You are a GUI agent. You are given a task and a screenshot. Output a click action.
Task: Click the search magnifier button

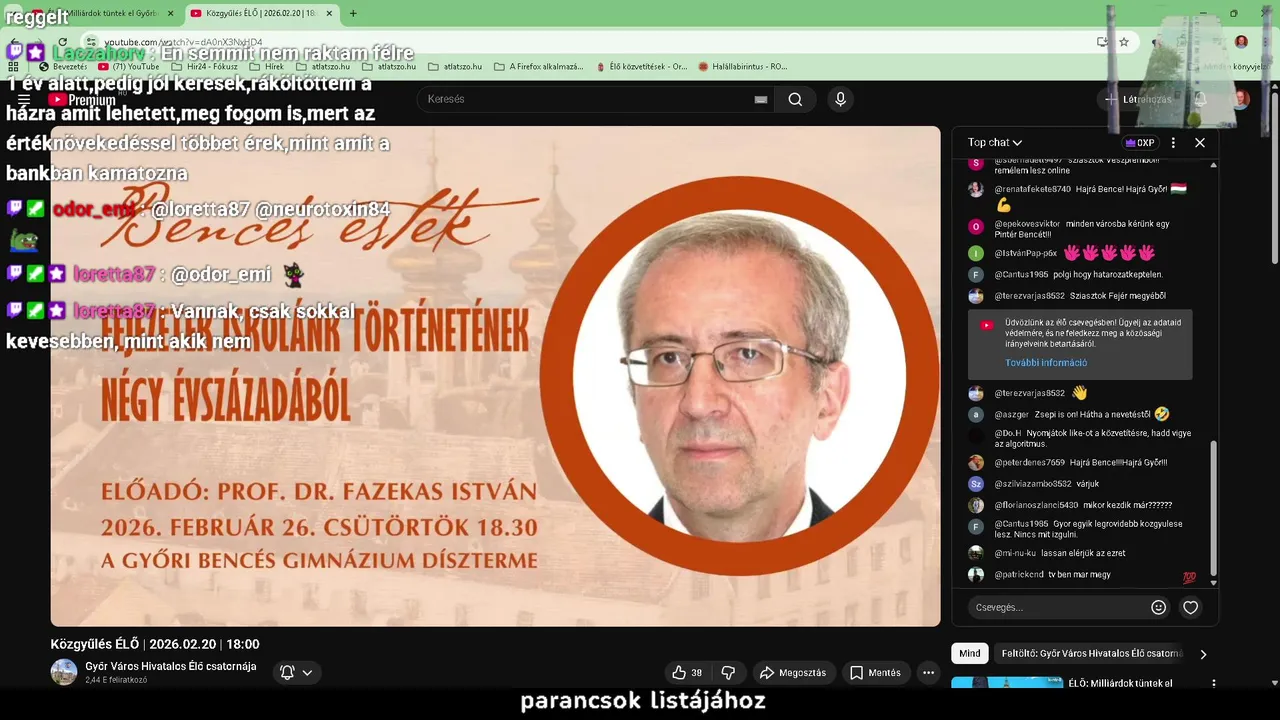click(x=795, y=99)
